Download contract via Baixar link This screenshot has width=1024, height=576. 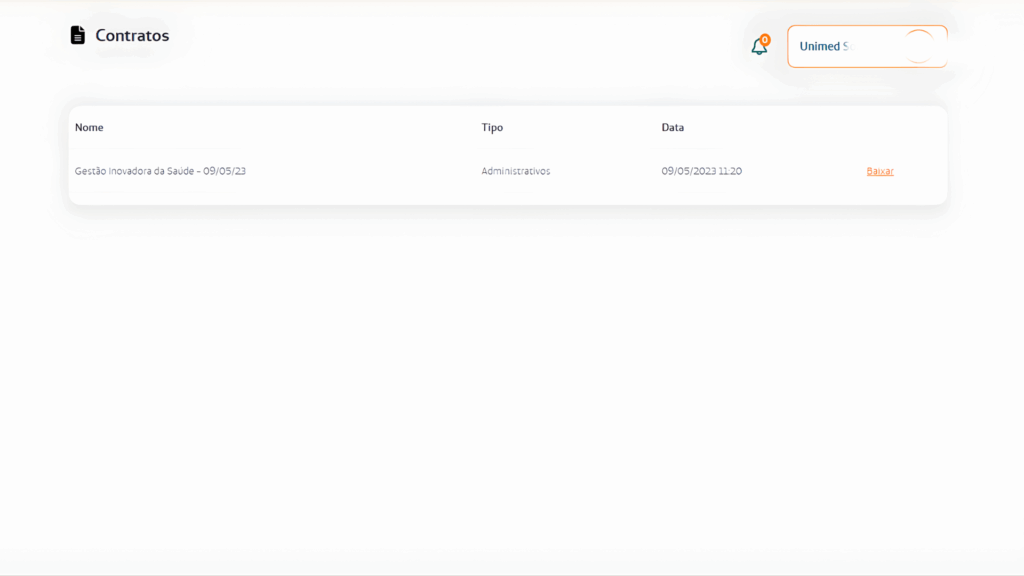[880, 171]
